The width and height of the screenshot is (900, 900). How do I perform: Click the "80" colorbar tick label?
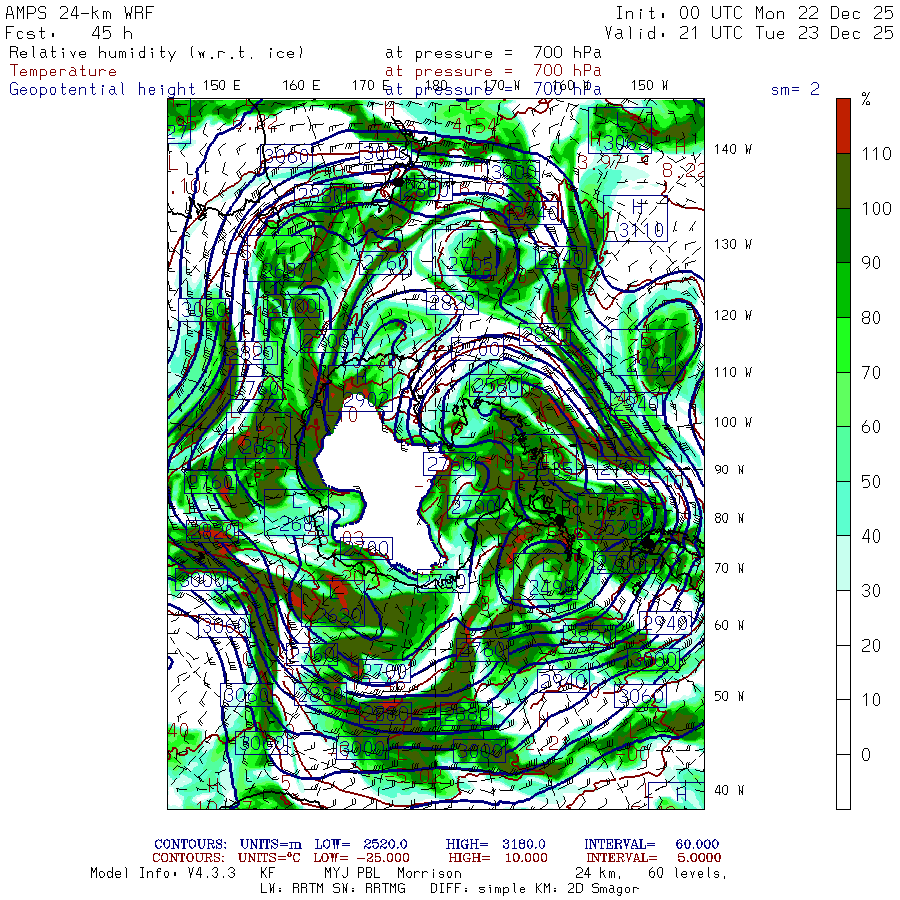click(871, 318)
